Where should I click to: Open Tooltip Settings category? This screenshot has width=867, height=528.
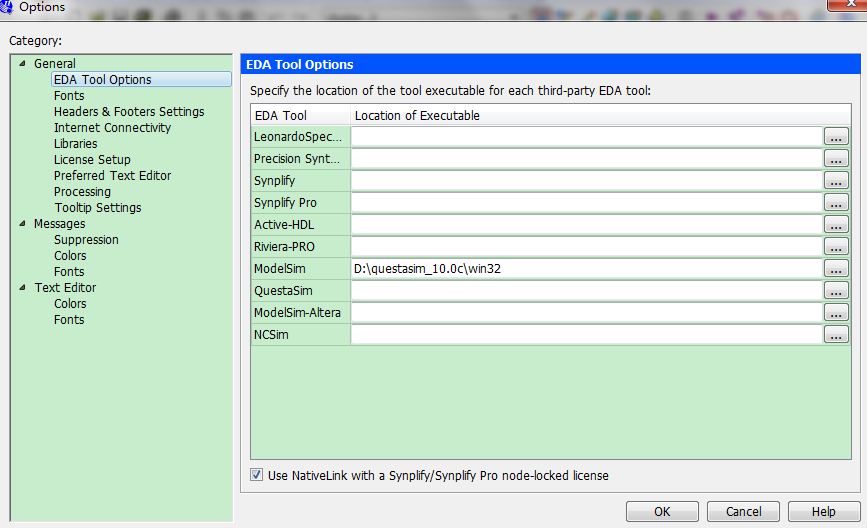pos(97,208)
